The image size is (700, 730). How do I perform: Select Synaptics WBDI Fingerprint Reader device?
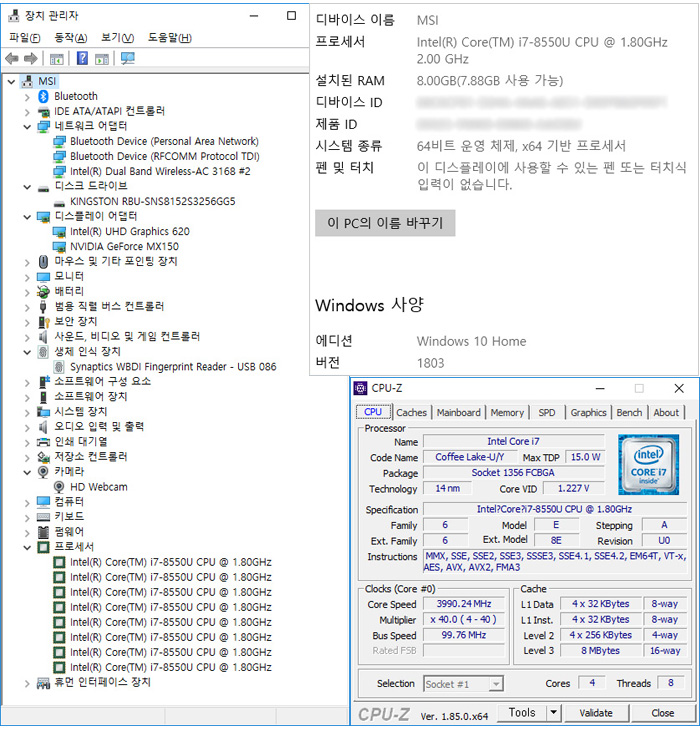173,367
